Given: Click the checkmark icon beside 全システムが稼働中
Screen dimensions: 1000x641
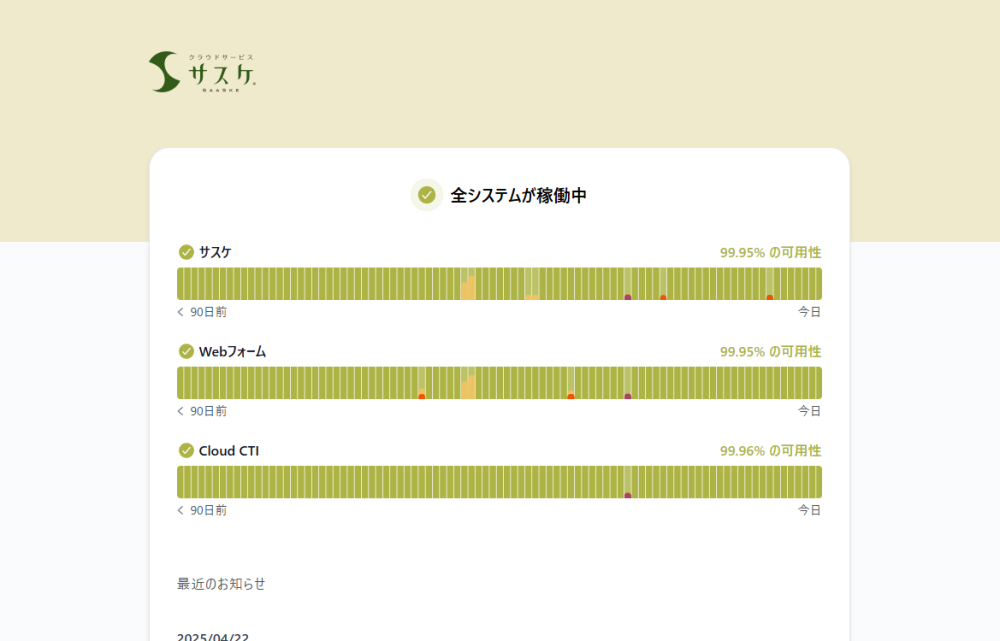Looking at the screenshot, I should click(x=427, y=195).
